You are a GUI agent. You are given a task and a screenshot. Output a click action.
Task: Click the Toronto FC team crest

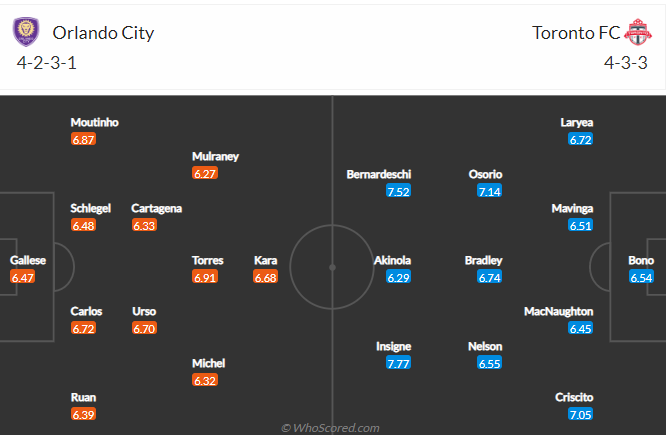[x=638, y=32]
